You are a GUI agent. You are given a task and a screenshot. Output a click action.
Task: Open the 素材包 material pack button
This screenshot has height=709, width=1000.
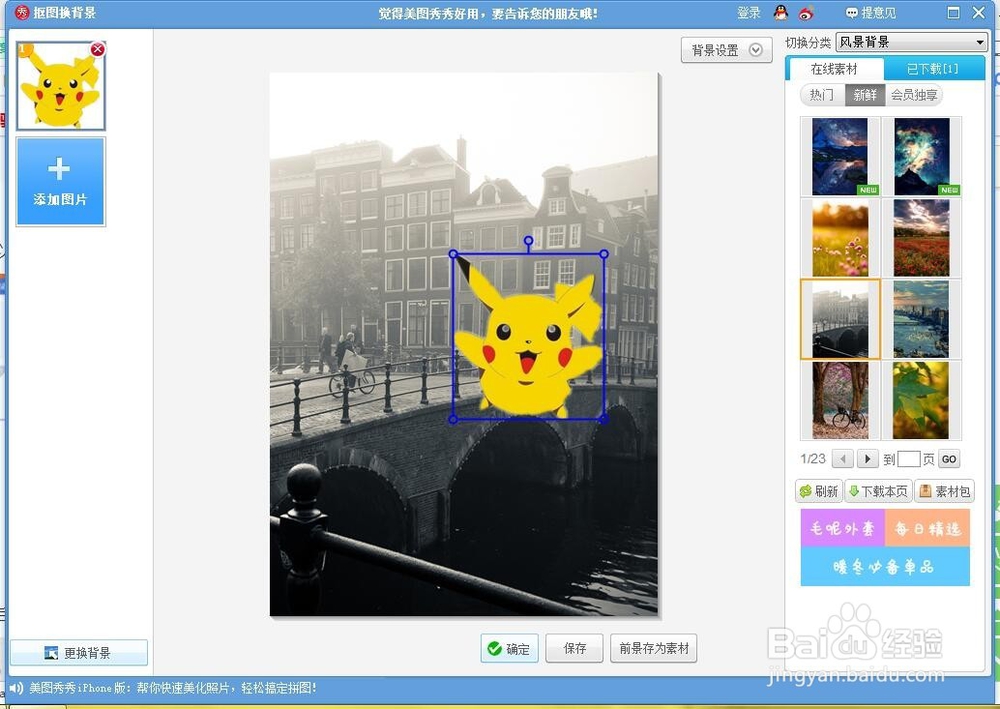click(x=945, y=491)
